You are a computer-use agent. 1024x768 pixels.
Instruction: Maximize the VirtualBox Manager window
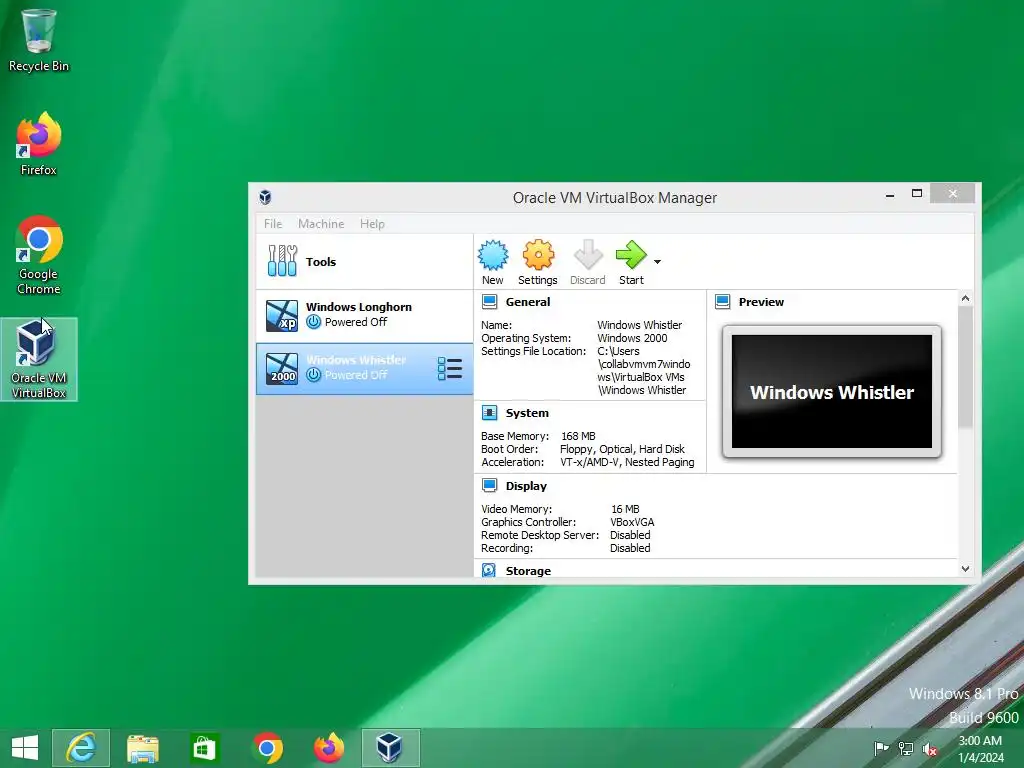point(917,194)
